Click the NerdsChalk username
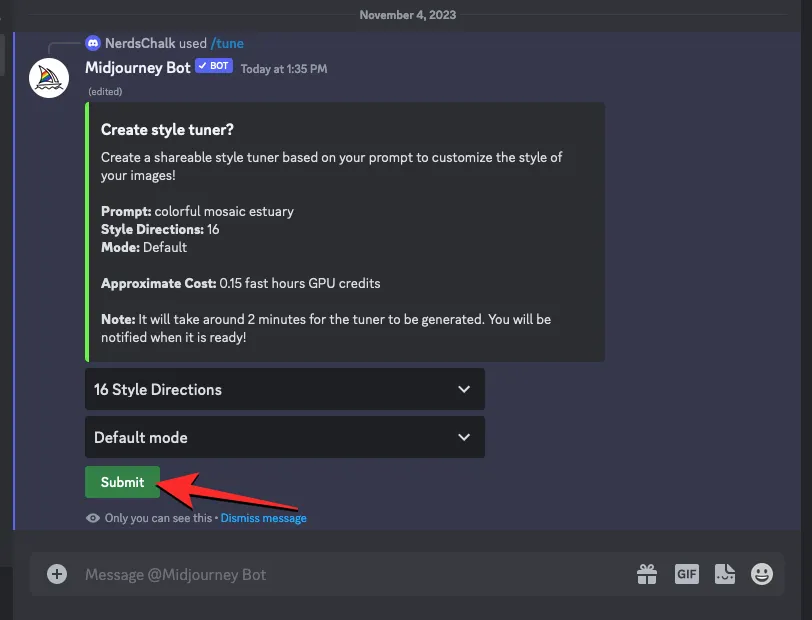 140,43
